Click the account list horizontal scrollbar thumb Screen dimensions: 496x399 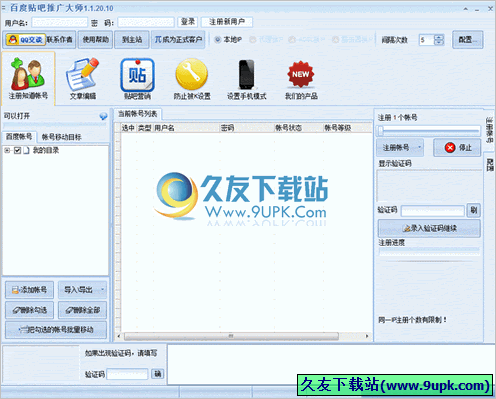click(x=231, y=336)
